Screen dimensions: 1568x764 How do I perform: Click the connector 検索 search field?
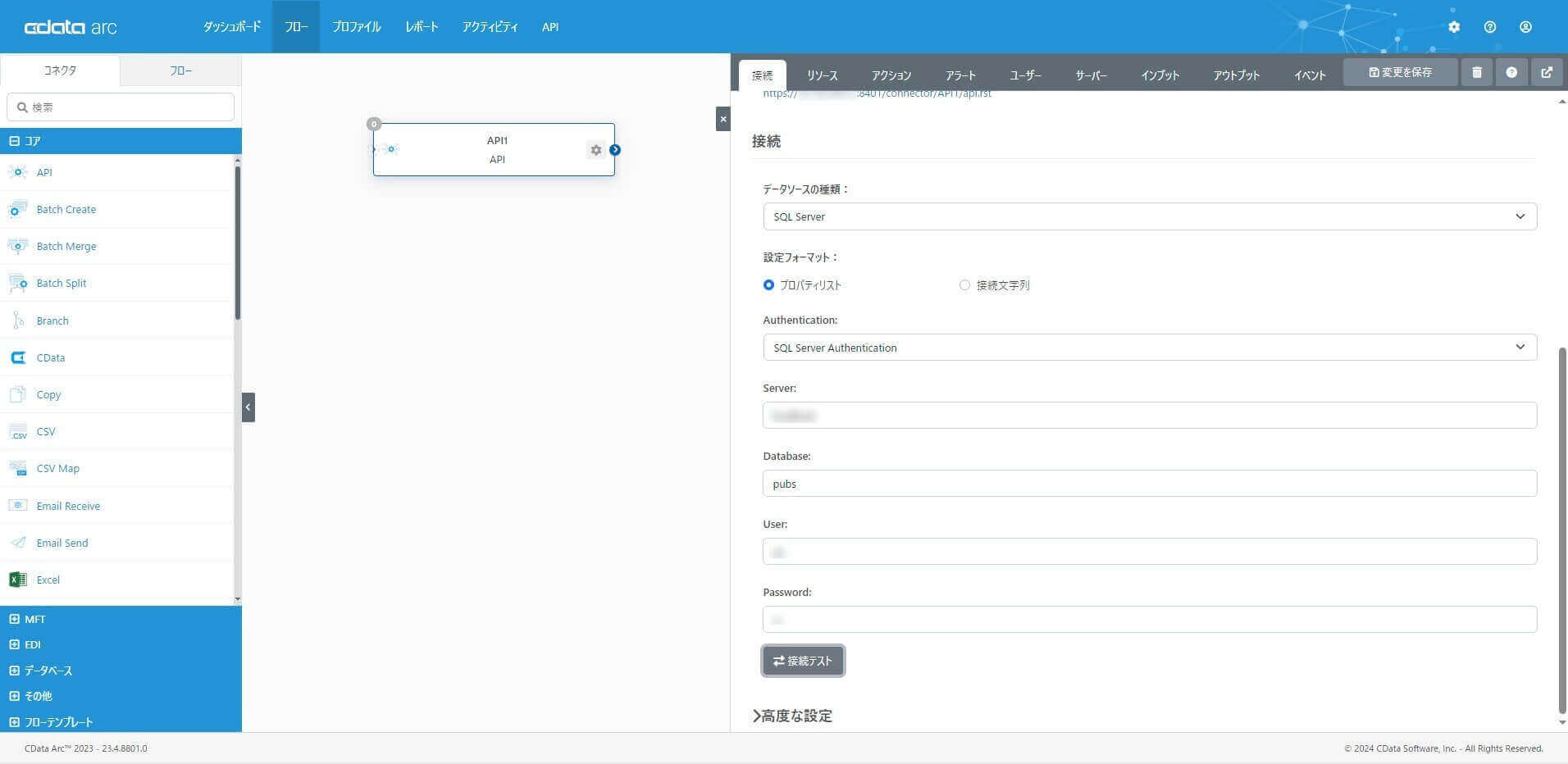coord(121,107)
